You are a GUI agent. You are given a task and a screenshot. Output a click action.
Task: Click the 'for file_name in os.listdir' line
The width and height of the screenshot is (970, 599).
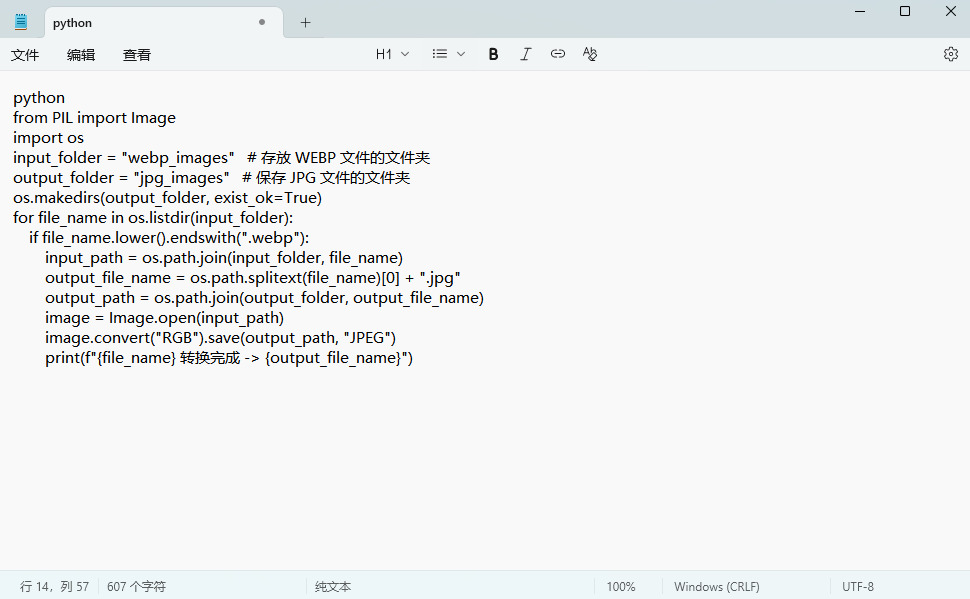tap(153, 217)
